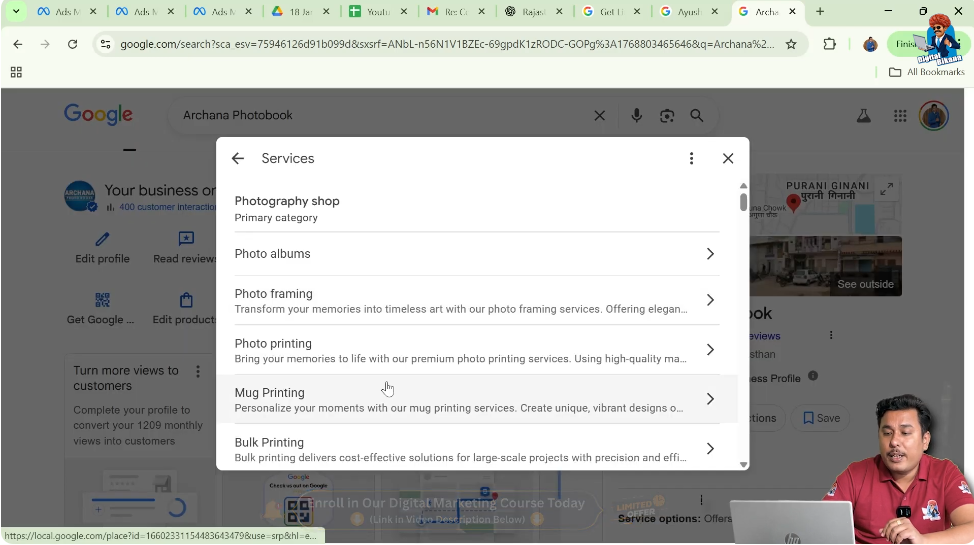The width and height of the screenshot is (974, 545).
Task: Expand the Photo framing chevron
Action: click(710, 300)
